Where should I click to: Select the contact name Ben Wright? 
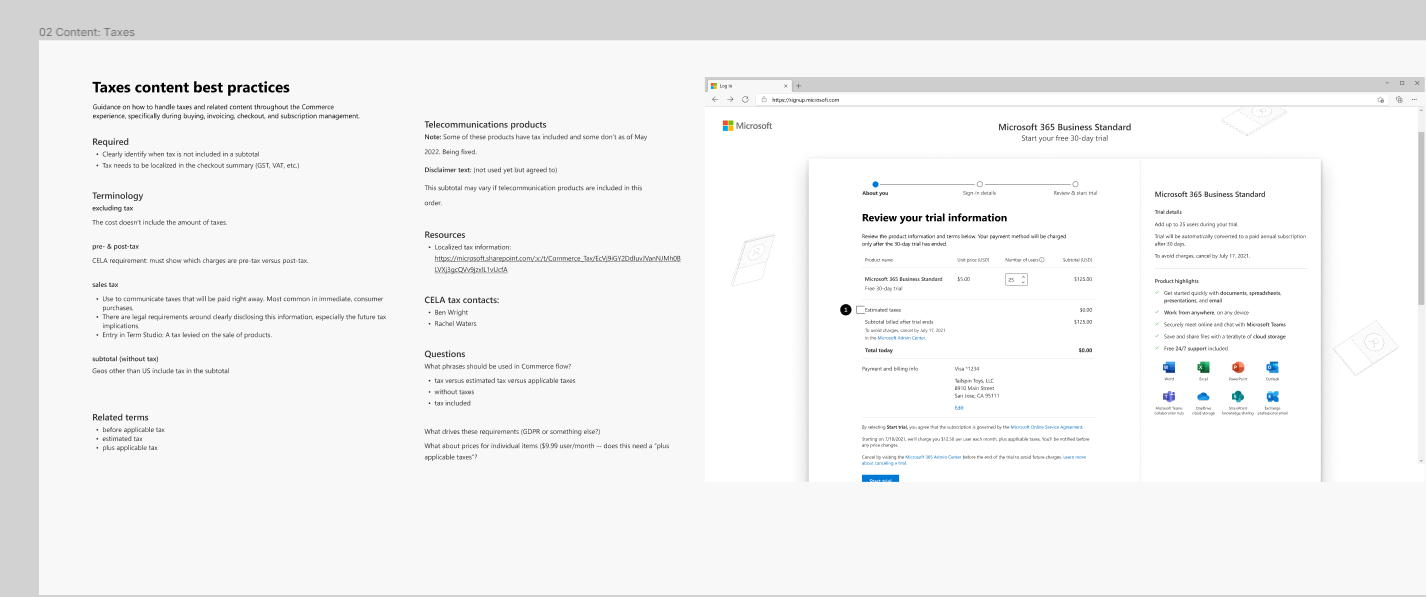click(x=450, y=312)
